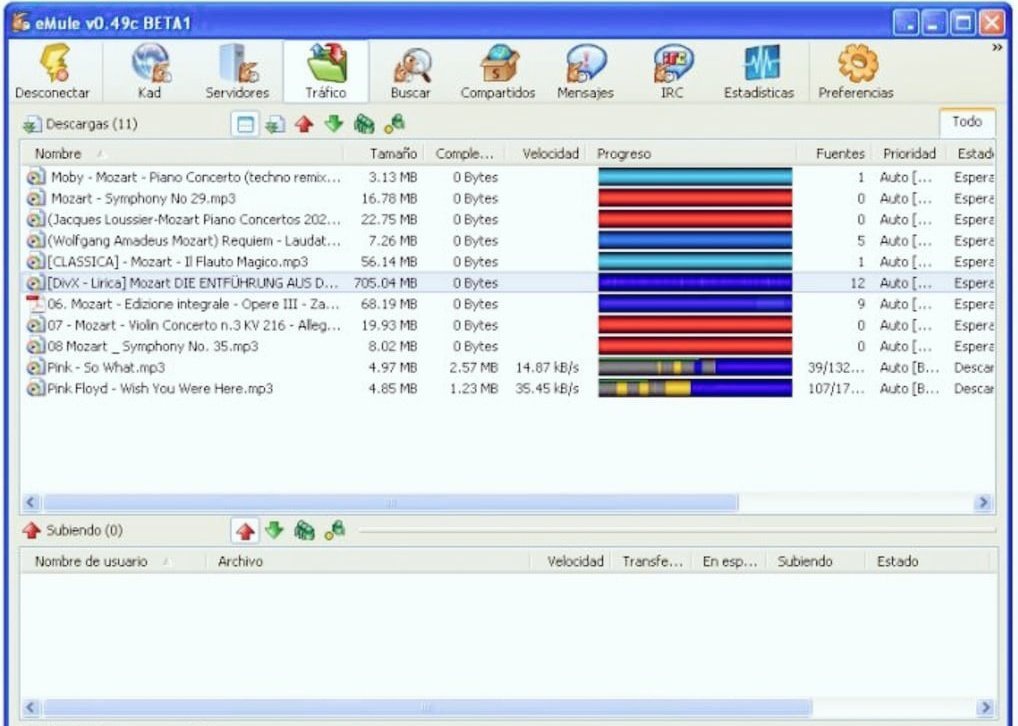Open the Servidores panel
This screenshot has width=1018, height=726.
[x=237, y=71]
